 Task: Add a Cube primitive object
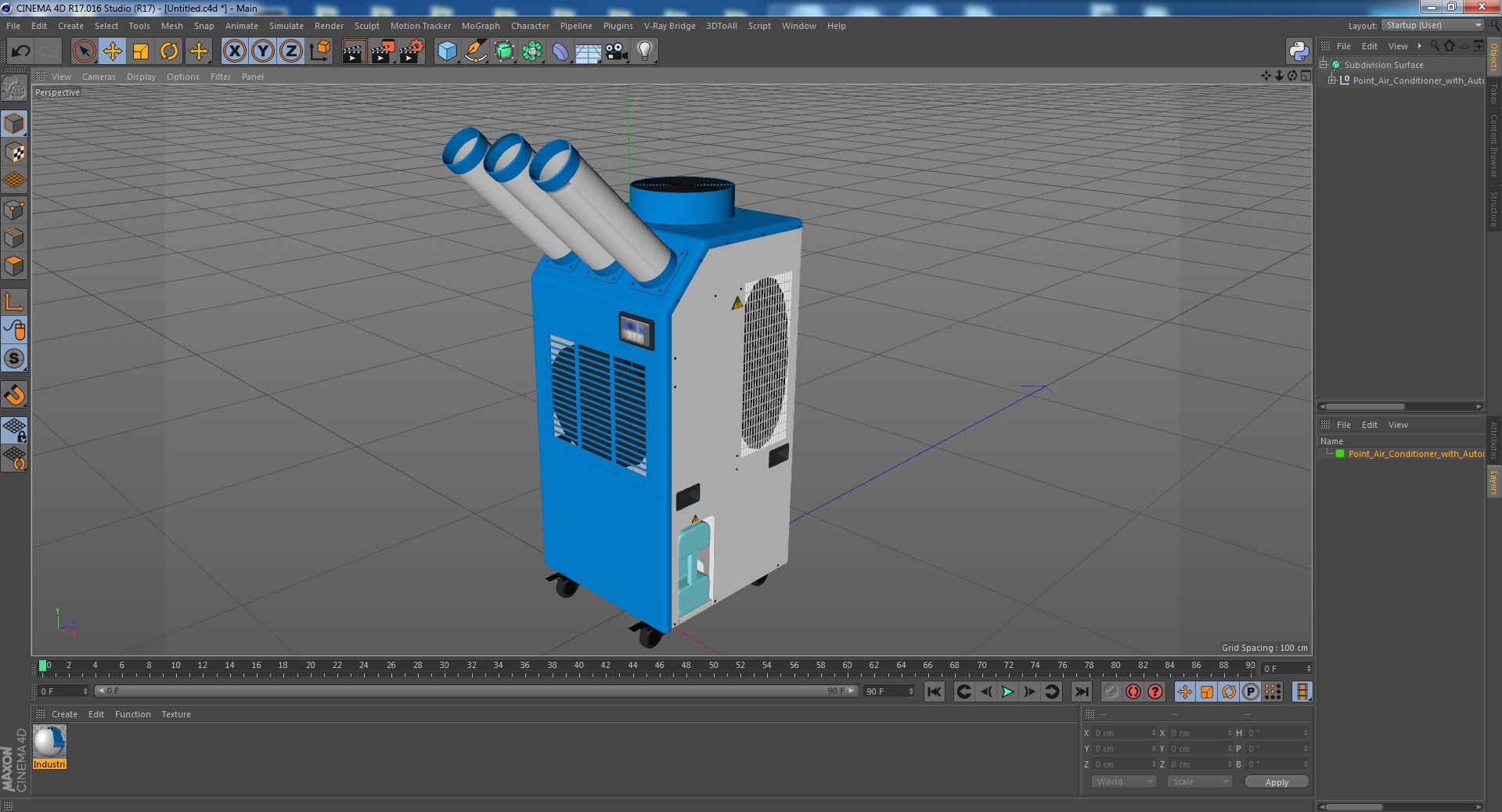(447, 52)
